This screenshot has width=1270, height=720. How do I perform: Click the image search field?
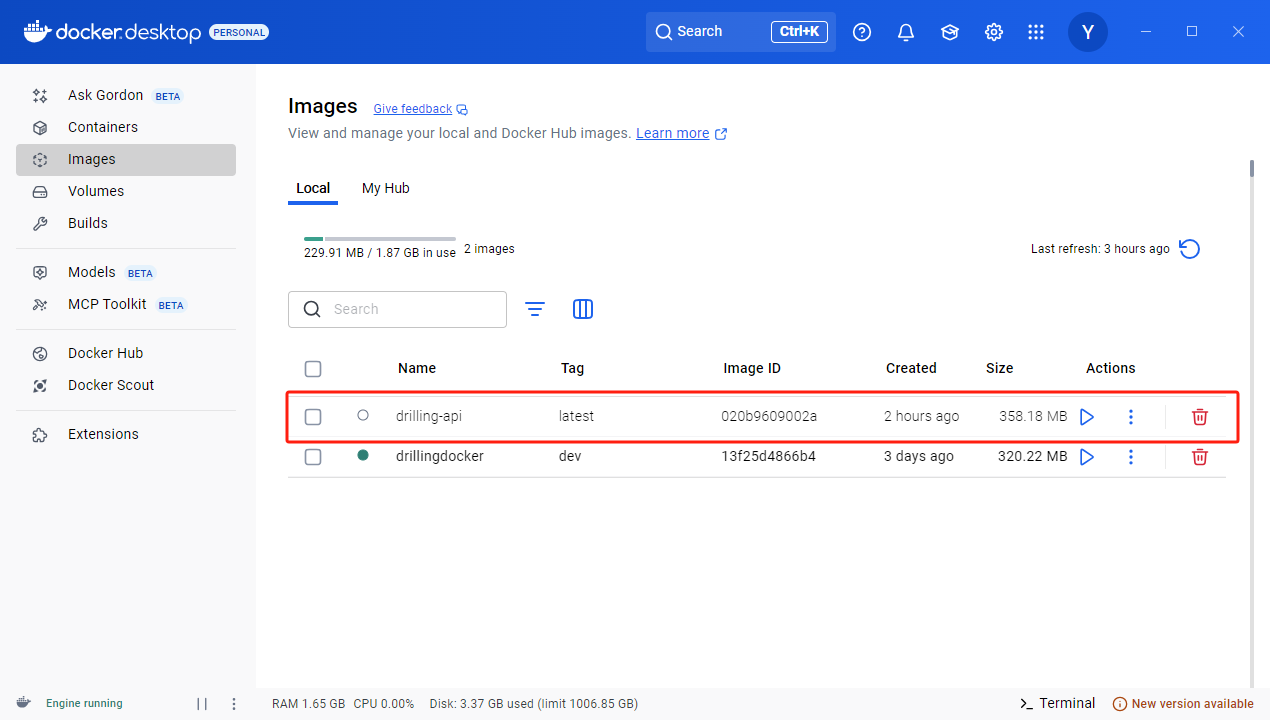tap(410, 310)
